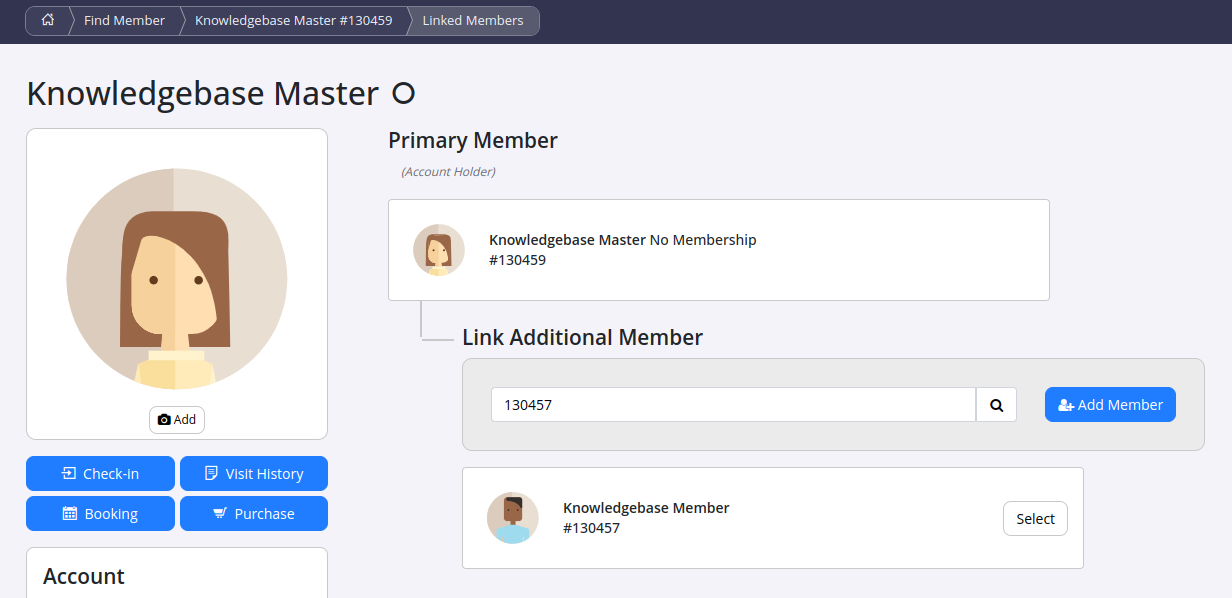Open the Booking calendar button
Screen dimensions: 1232x598
(100, 514)
